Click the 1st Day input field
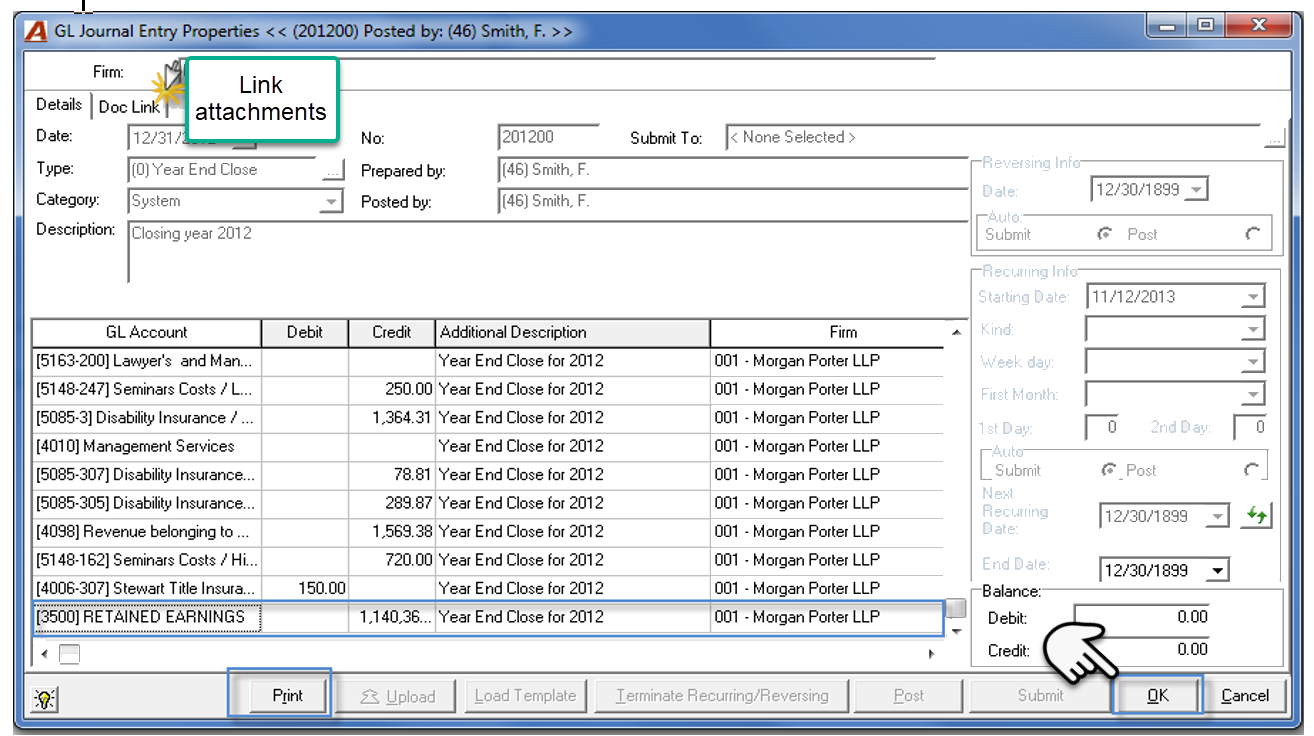This screenshot has width=1314, height=736. pos(1102,427)
